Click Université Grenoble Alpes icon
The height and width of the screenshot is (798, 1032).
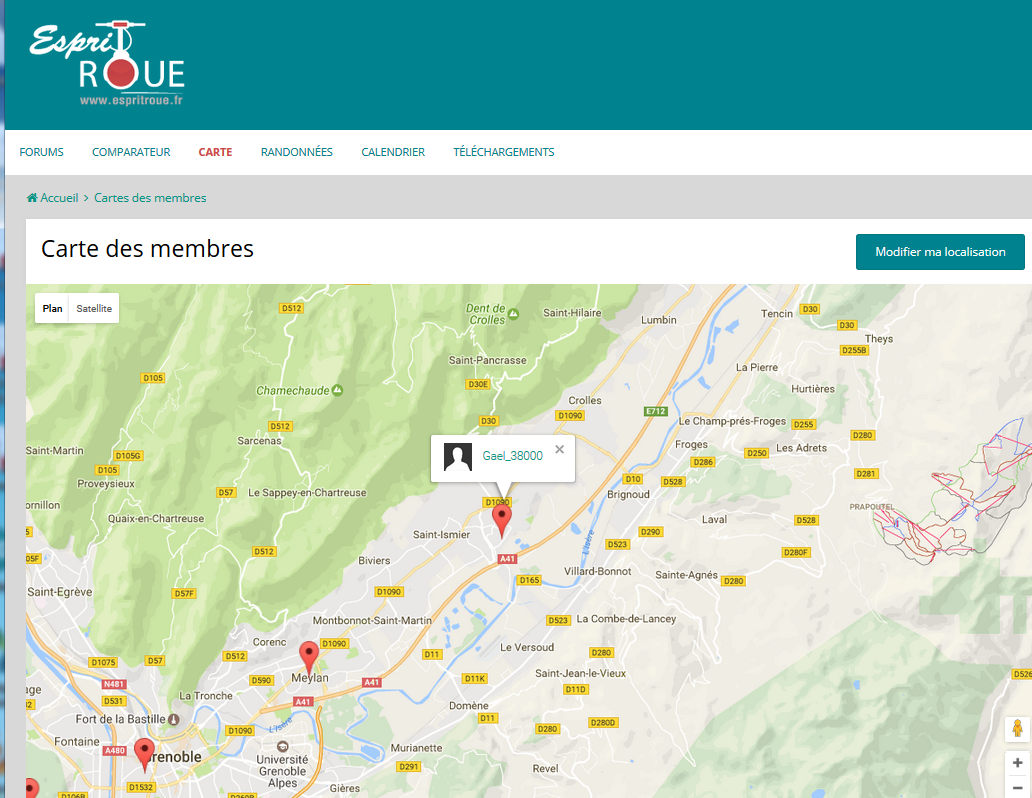[282, 746]
